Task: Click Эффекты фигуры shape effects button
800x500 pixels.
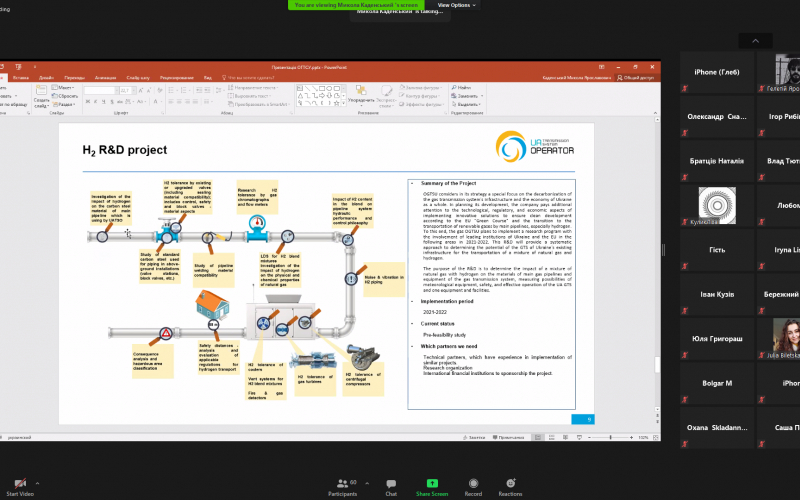Action: click(x=421, y=104)
